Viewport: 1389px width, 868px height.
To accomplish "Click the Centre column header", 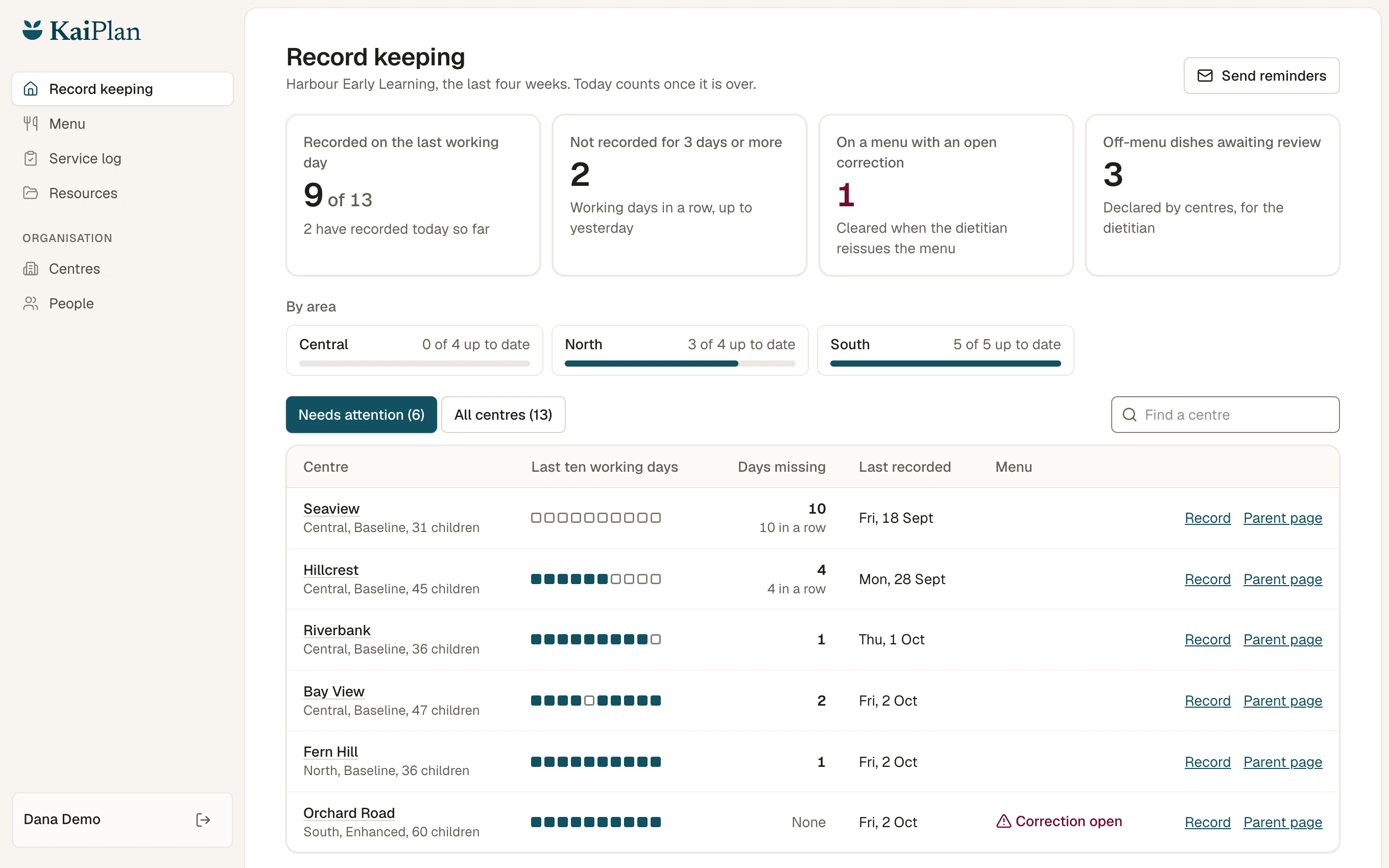I will pyautogui.click(x=325, y=467).
